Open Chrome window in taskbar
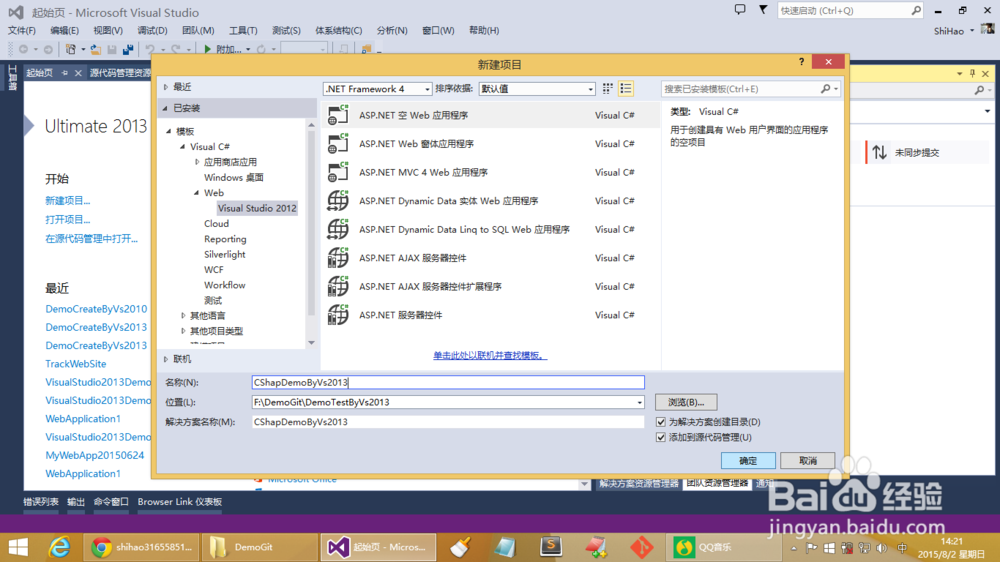The height and width of the screenshot is (562, 1000). [x=141, y=547]
